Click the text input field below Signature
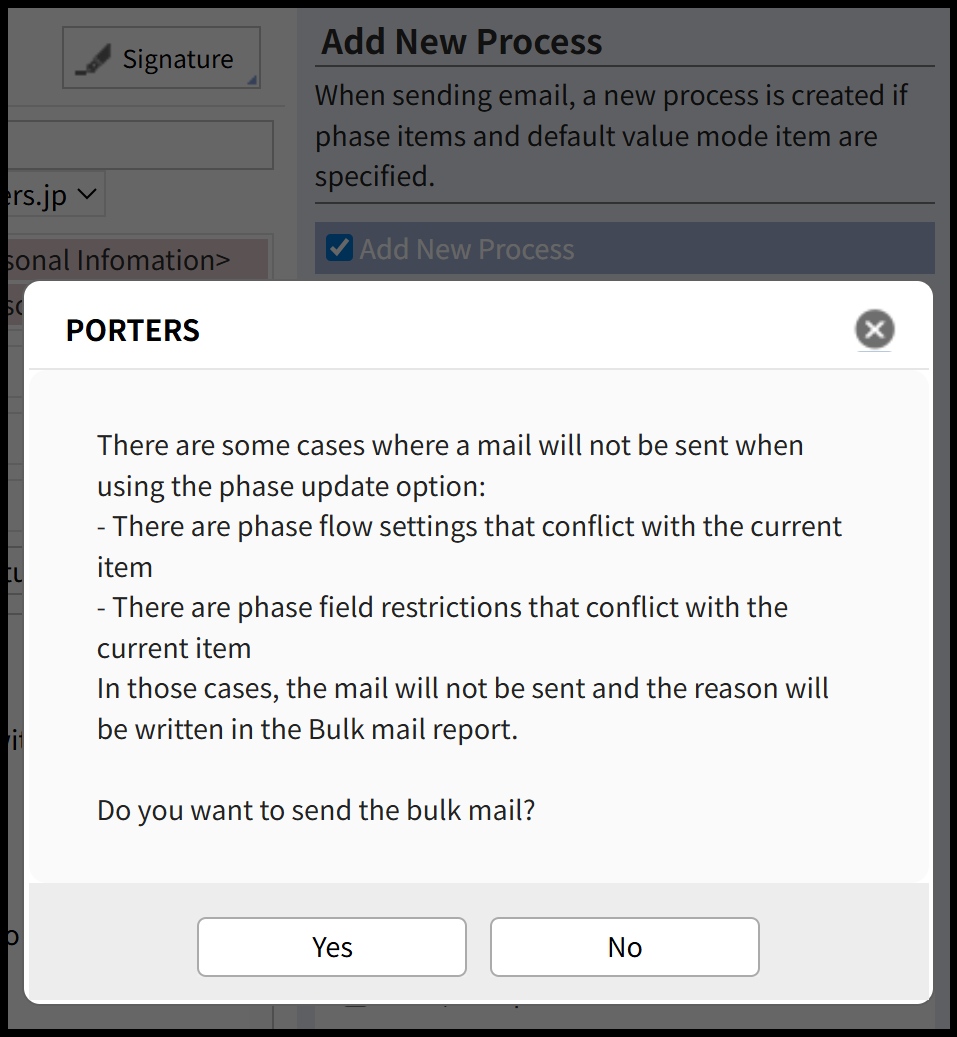Image resolution: width=957 pixels, height=1037 pixels. 140,145
